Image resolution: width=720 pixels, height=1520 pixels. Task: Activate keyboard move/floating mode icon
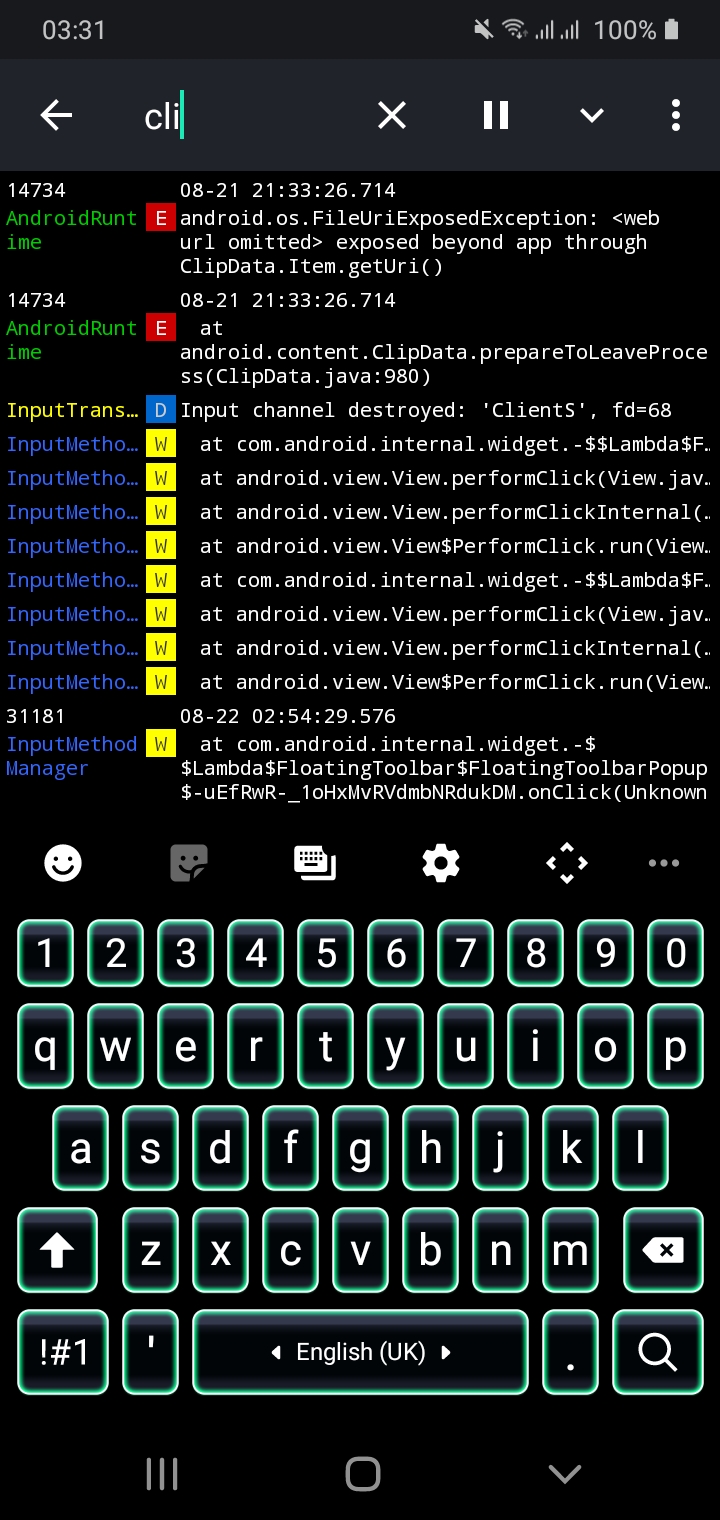click(567, 862)
